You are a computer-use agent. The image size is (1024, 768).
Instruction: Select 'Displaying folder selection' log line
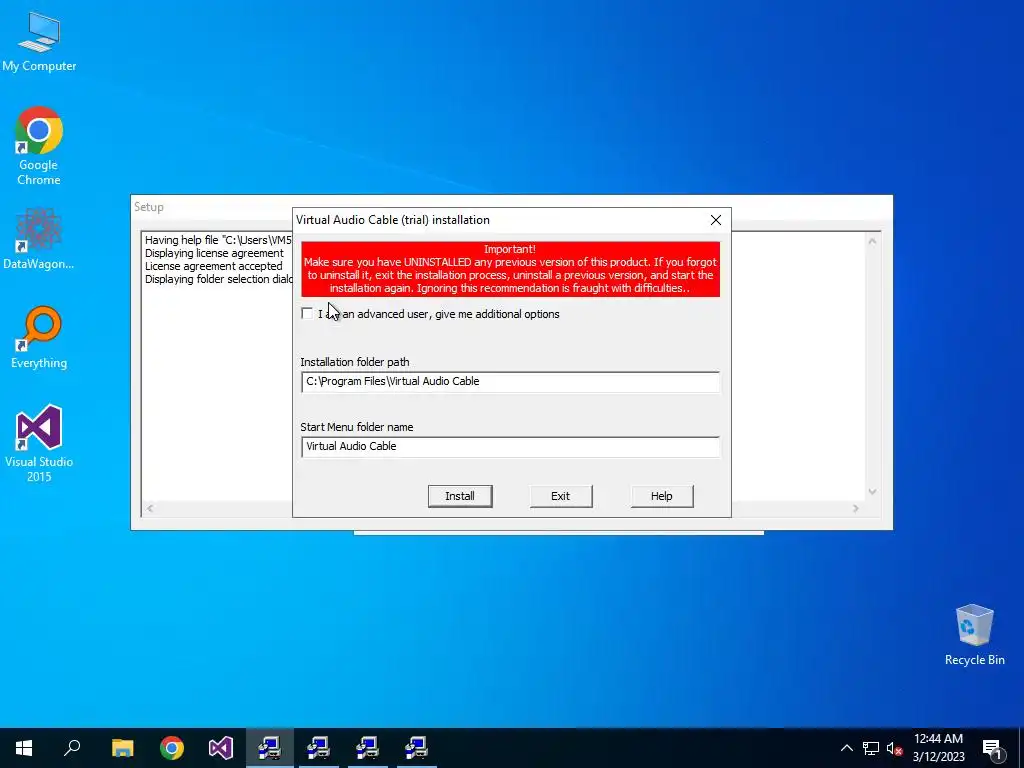click(218, 280)
